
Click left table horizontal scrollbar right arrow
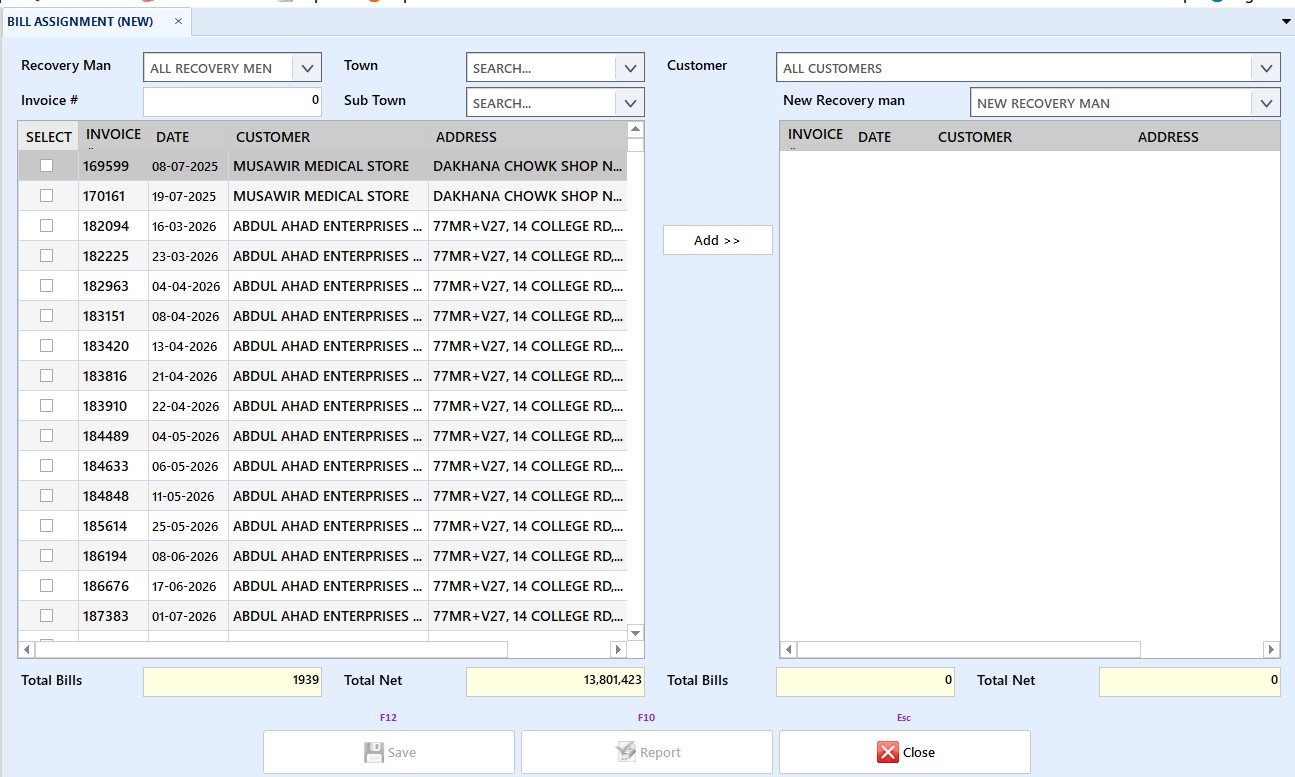[x=618, y=650]
